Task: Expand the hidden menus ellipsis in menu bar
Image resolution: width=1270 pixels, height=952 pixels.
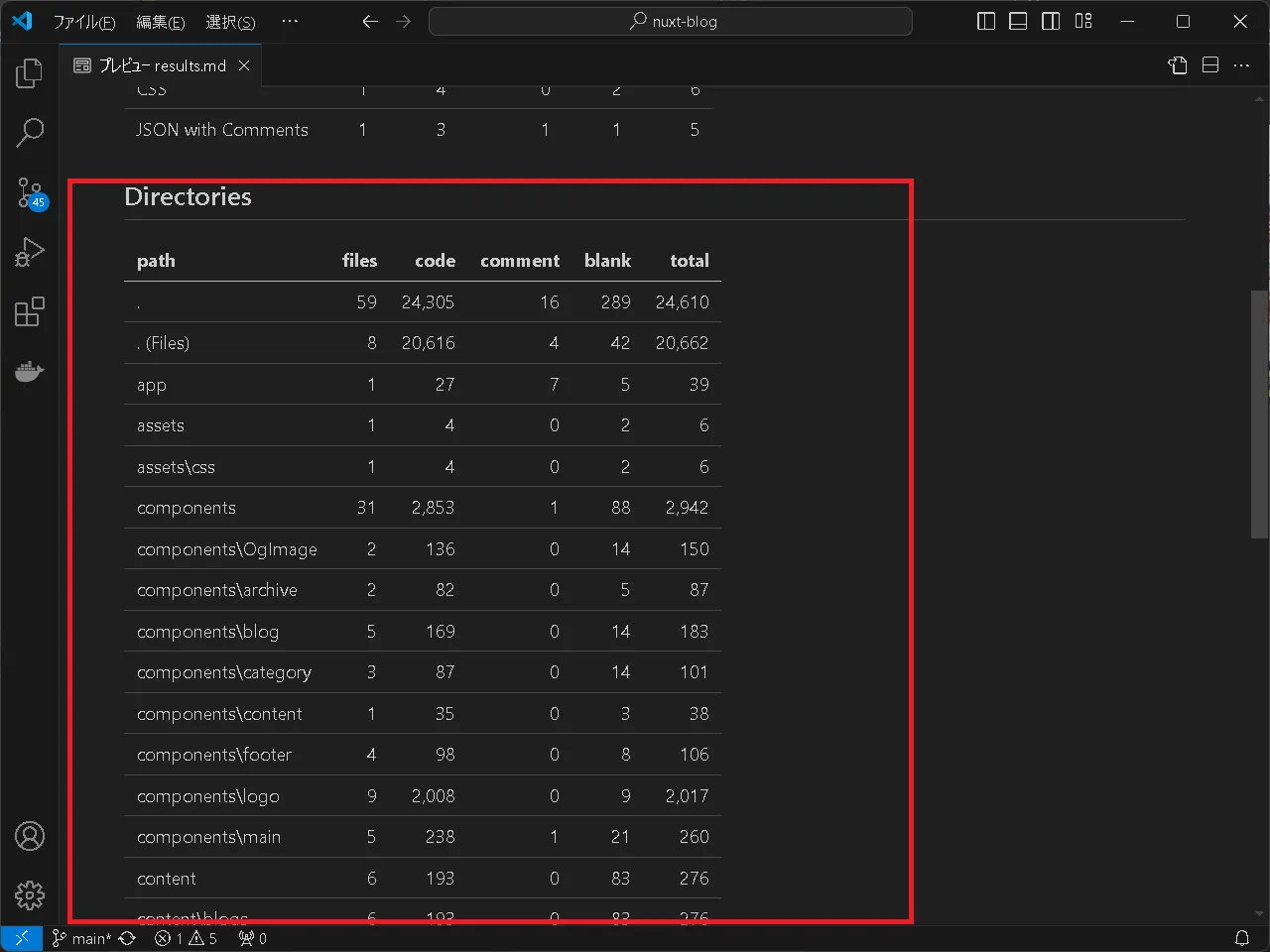Action: [x=290, y=21]
